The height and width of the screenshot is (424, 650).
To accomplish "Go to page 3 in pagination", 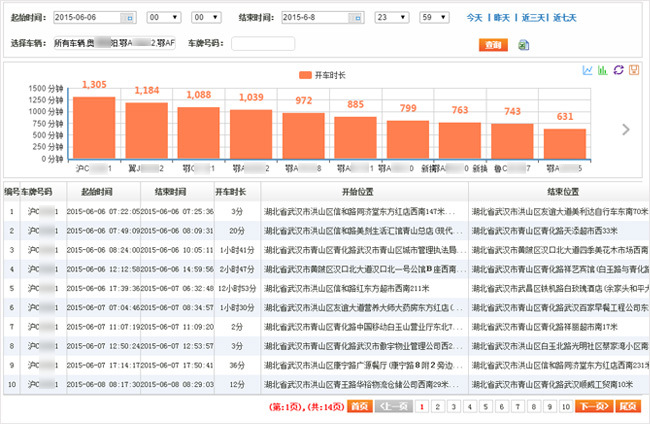I will pos(454,407).
